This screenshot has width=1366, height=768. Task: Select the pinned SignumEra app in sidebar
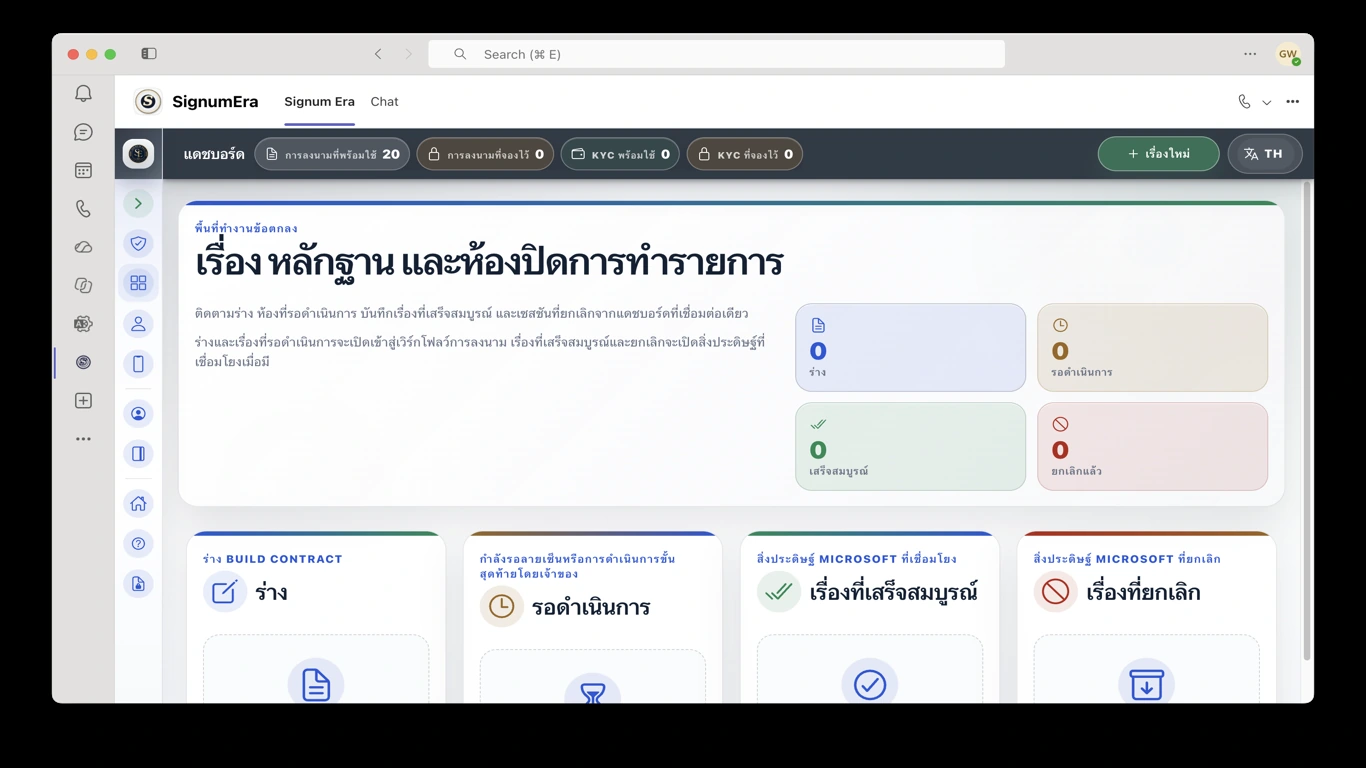coord(83,362)
